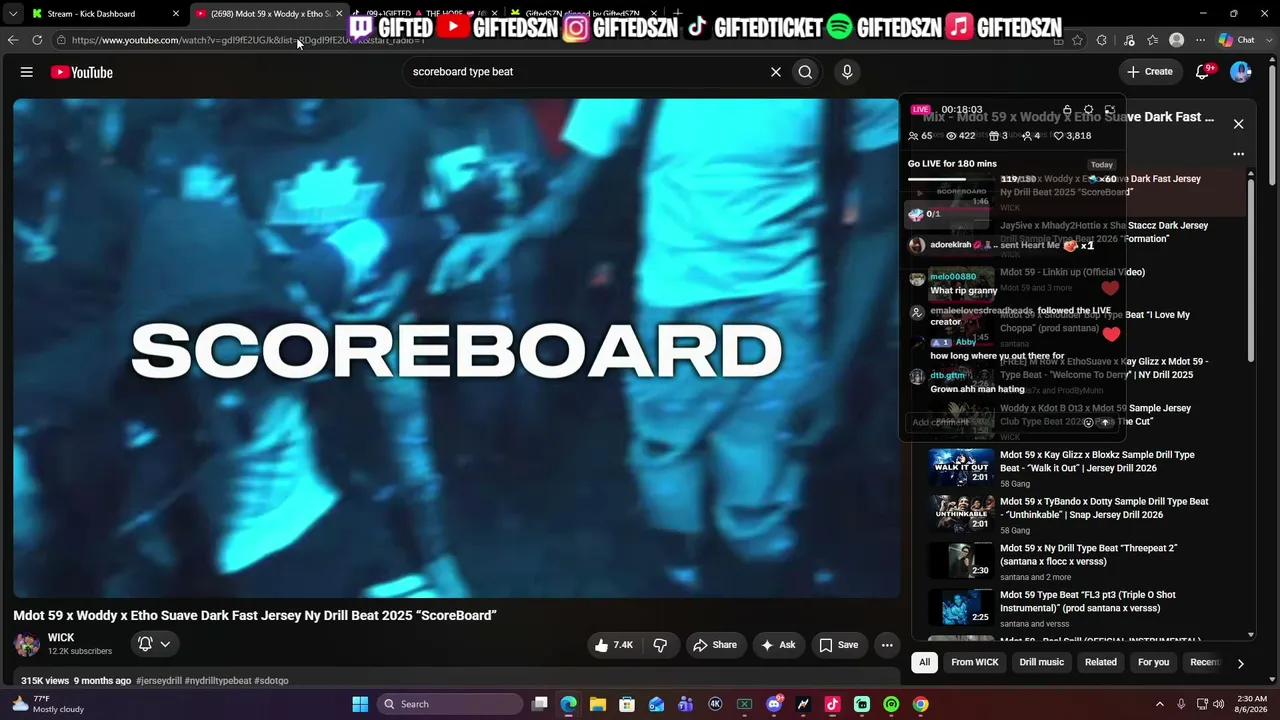Open TikTok app from the taskbar

coord(832,704)
